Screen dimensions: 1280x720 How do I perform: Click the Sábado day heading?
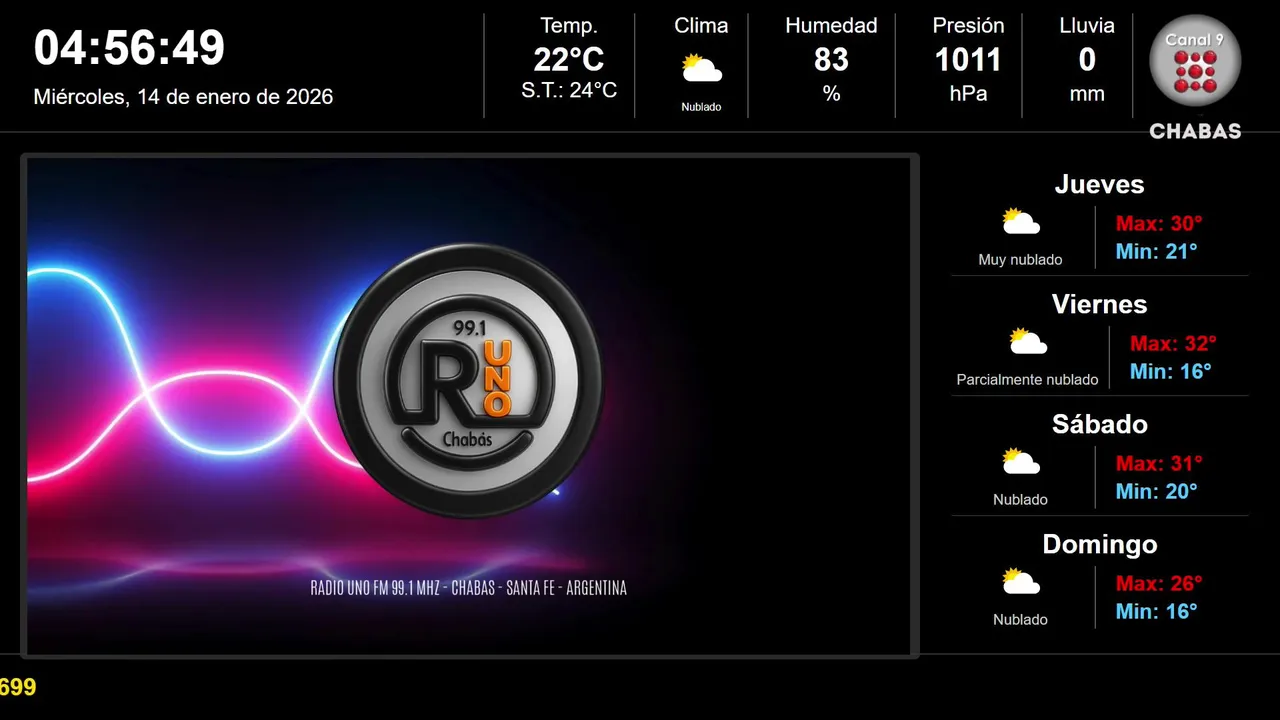pos(1099,424)
